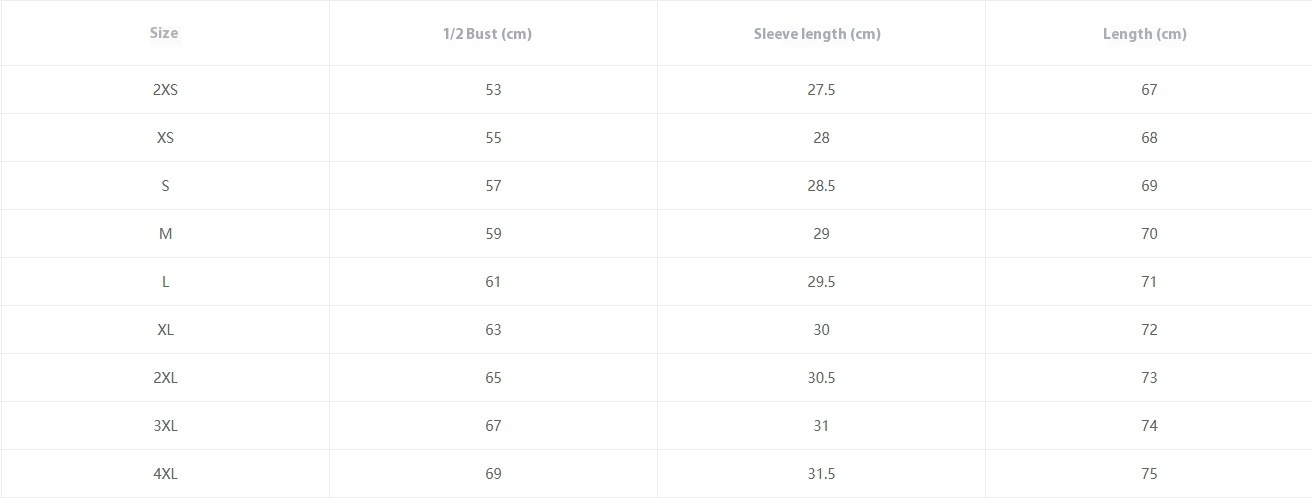
Task: Select bust value 63 for XL
Action: (493, 330)
